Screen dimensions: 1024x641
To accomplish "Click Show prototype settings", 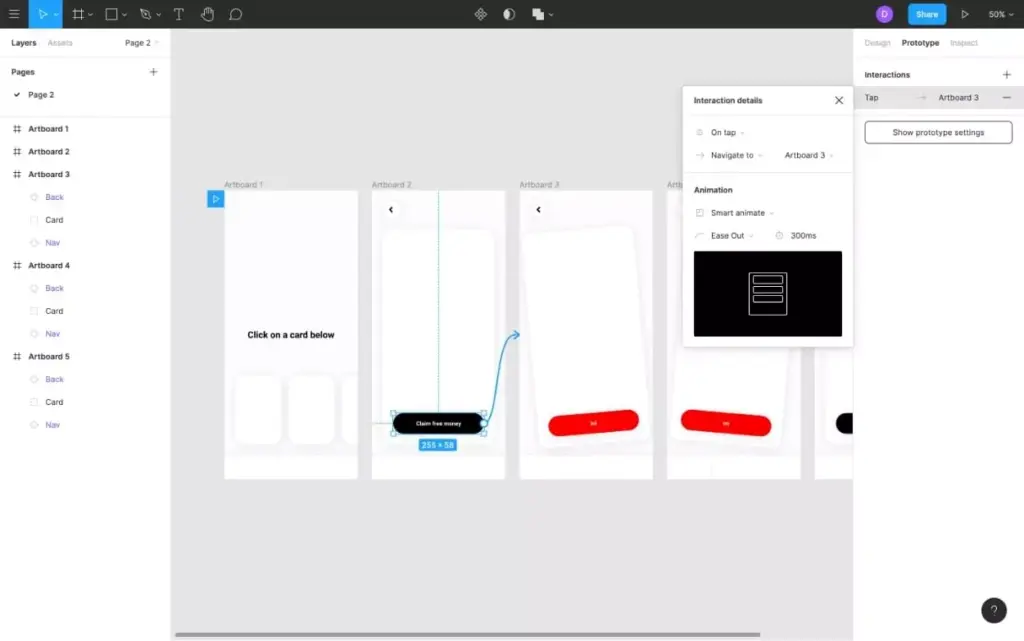I will (938, 131).
